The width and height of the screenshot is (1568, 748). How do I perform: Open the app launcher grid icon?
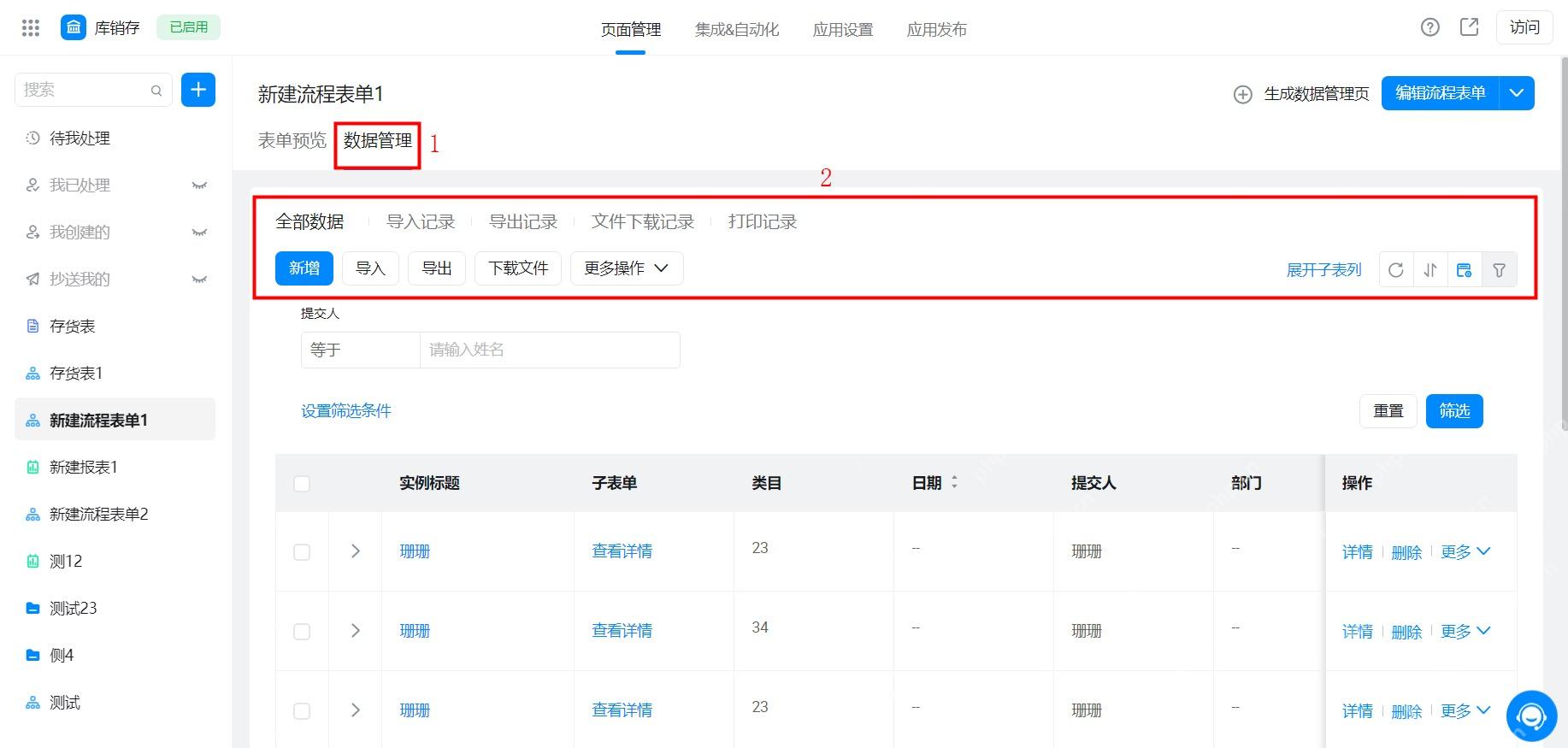pyautogui.click(x=31, y=28)
